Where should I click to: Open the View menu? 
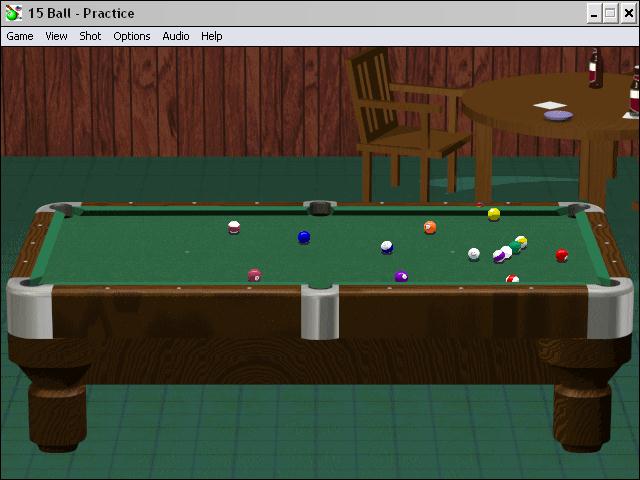click(x=56, y=36)
